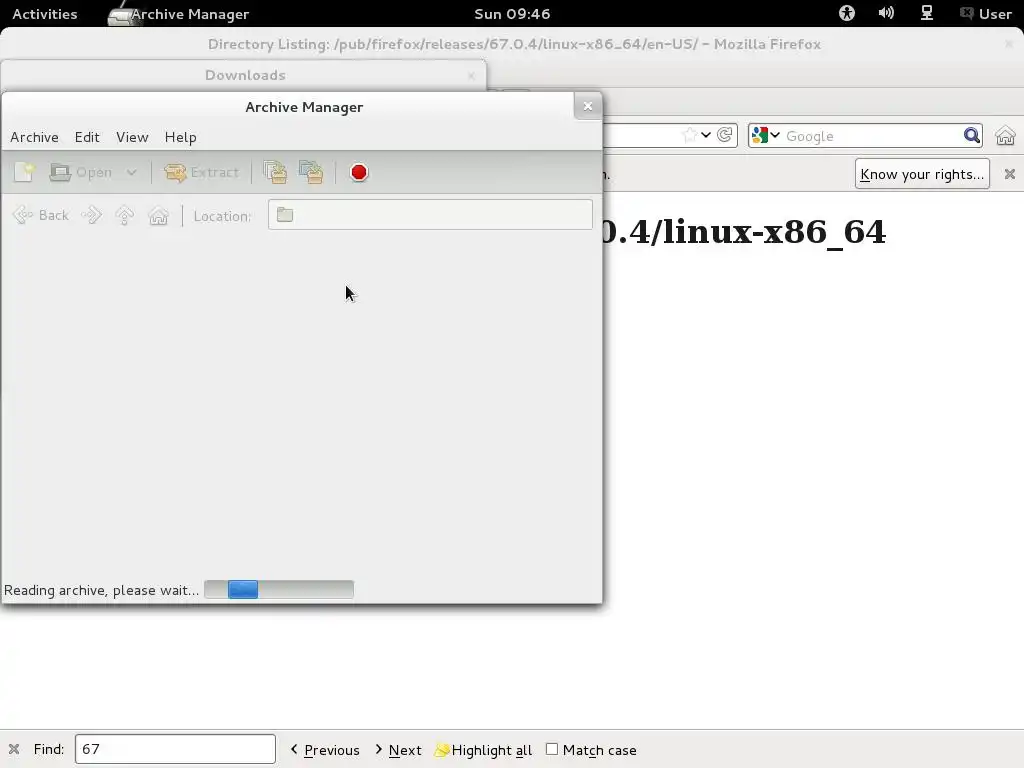Open the Activities overview
1024x768 pixels.
click(44, 14)
